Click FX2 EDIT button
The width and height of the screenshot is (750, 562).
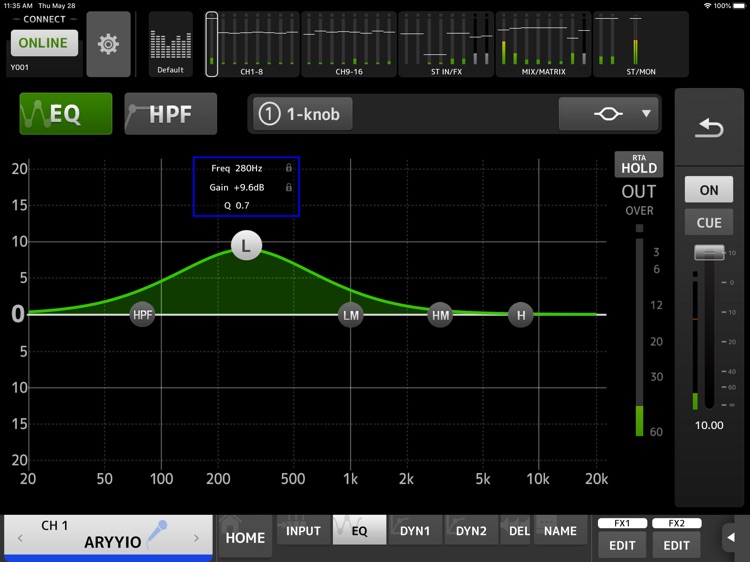[676, 545]
